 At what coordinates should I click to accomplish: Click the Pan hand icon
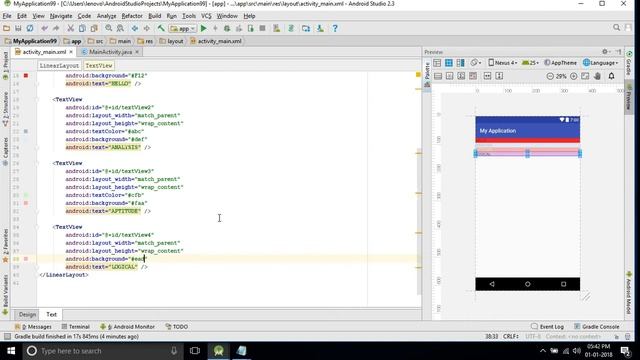point(597,76)
